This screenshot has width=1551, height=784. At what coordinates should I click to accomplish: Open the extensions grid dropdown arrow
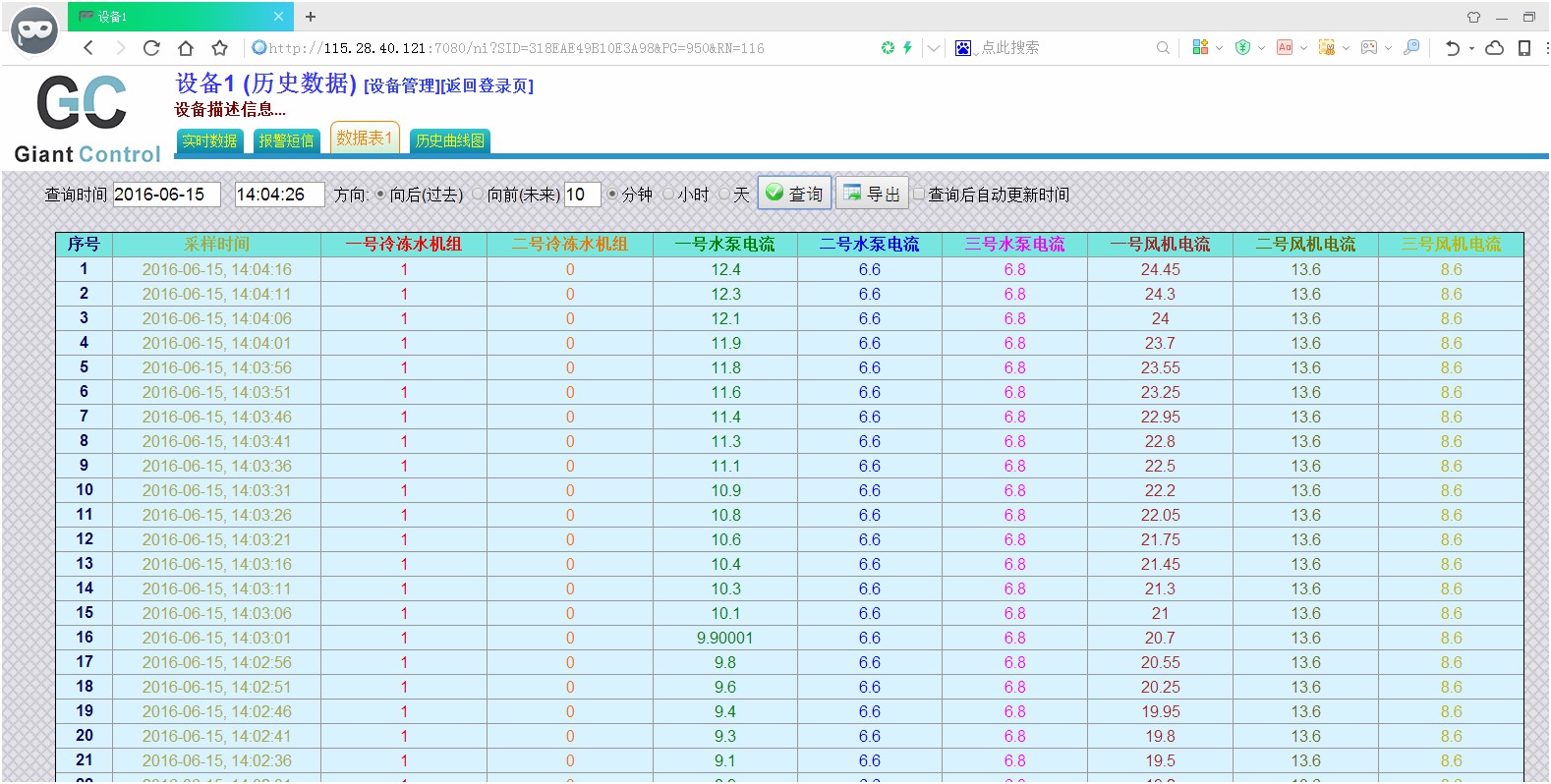click(x=1219, y=48)
